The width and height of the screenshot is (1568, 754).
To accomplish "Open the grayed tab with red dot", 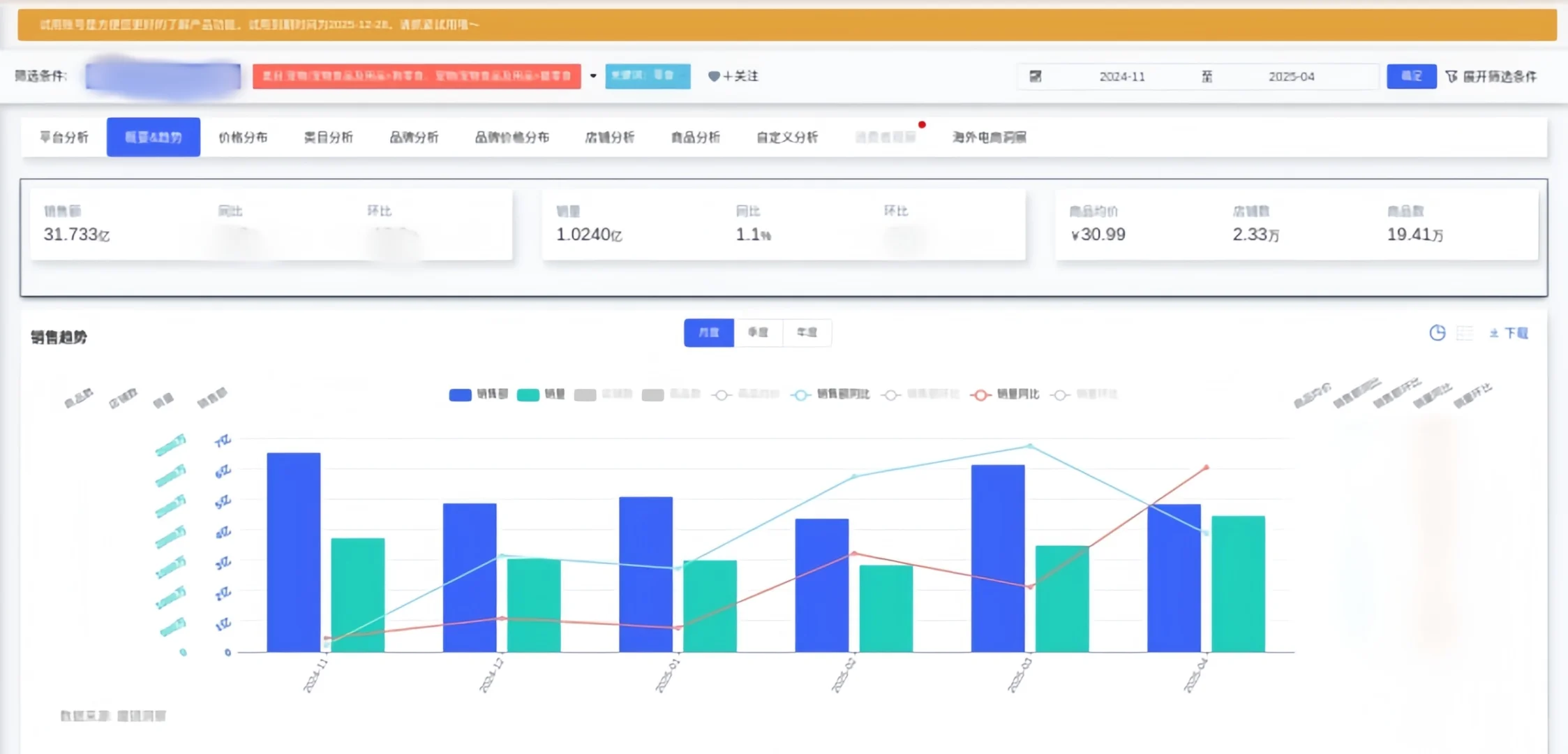I will tap(886, 137).
